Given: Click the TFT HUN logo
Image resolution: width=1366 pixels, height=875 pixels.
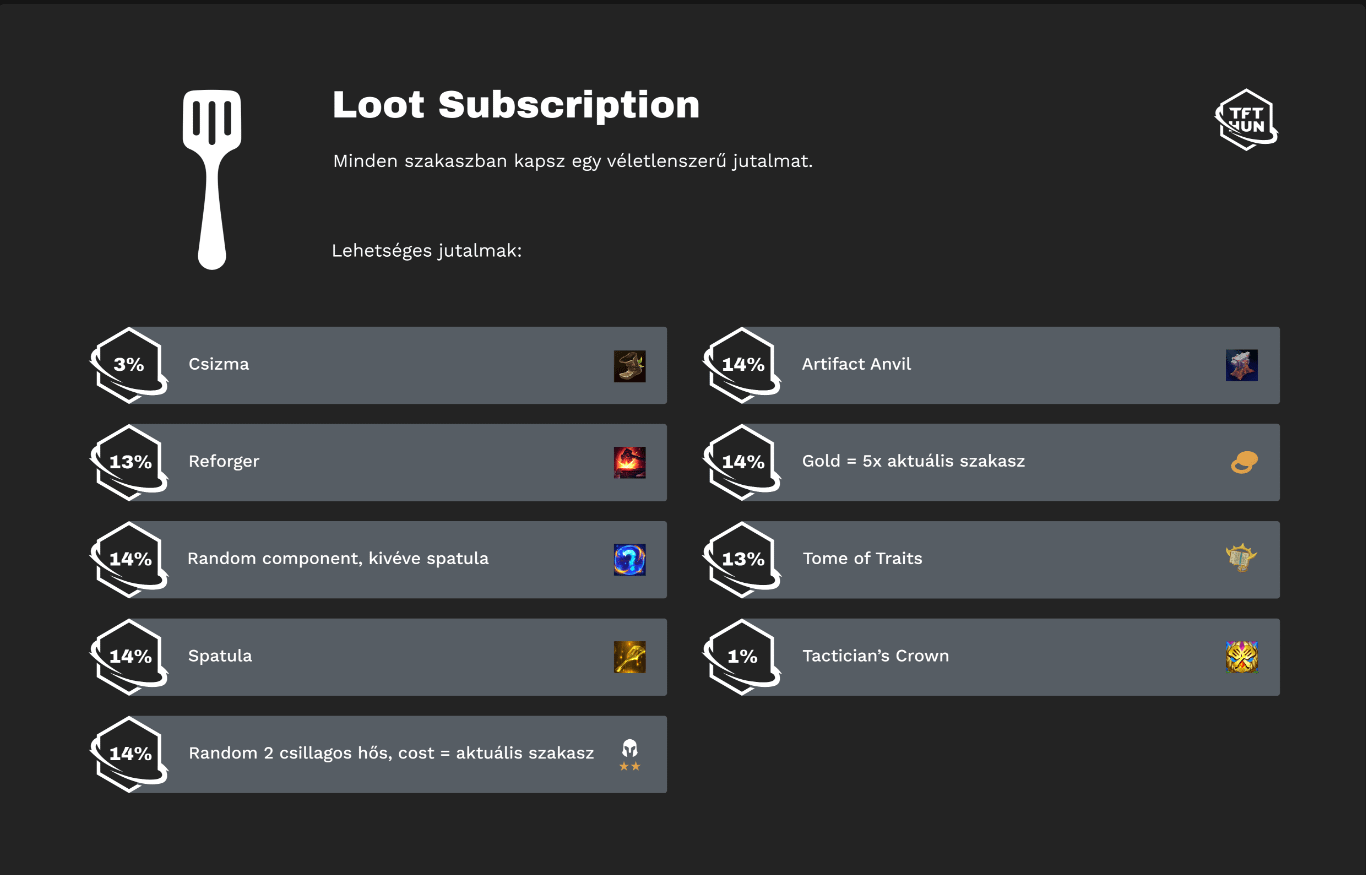Looking at the screenshot, I should [x=1246, y=120].
